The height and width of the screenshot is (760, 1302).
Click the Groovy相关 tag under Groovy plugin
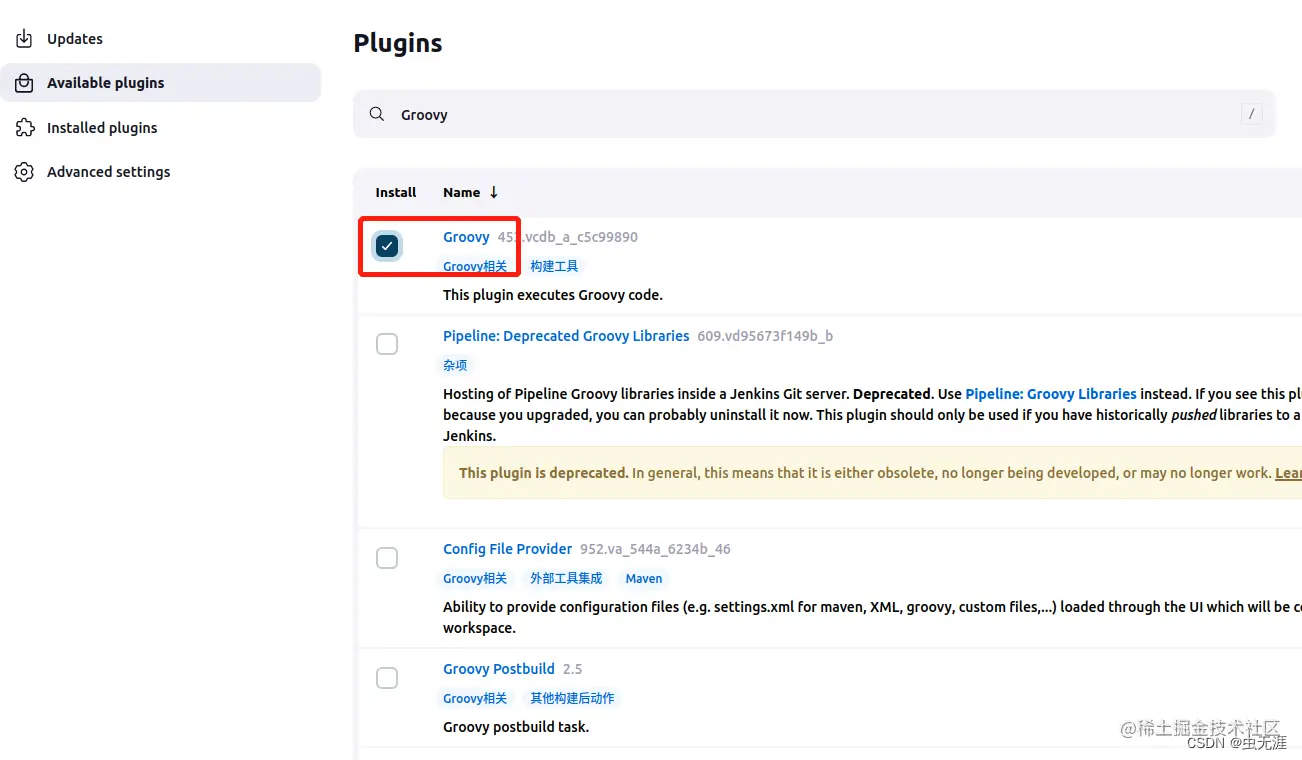tap(475, 266)
